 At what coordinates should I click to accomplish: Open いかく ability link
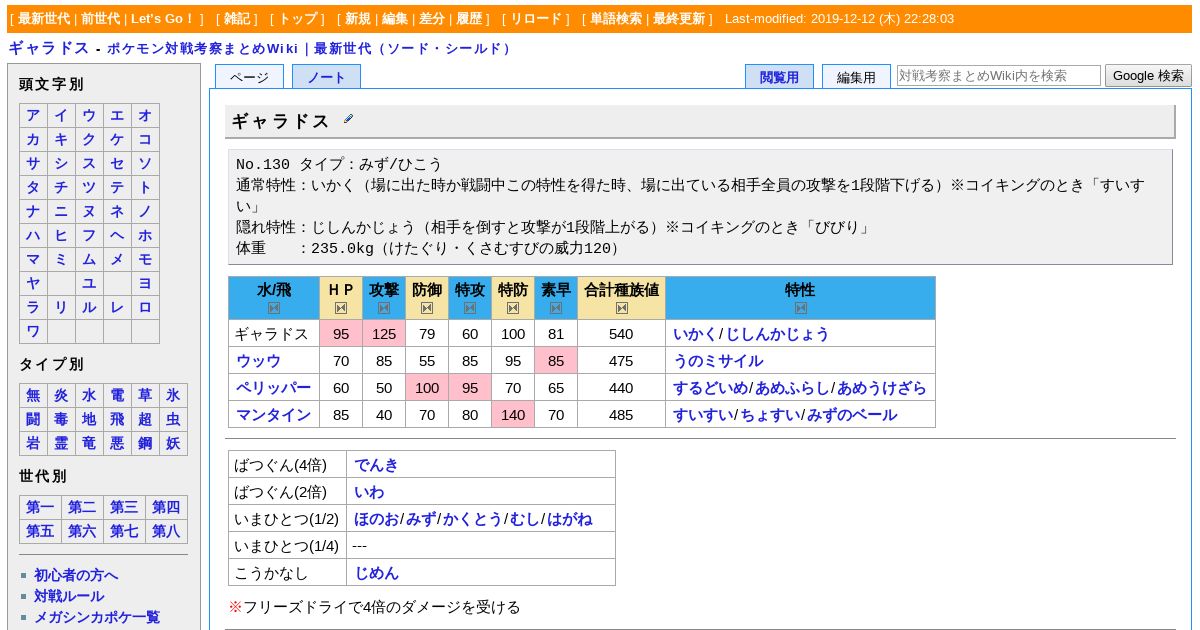click(x=695, y=334)
